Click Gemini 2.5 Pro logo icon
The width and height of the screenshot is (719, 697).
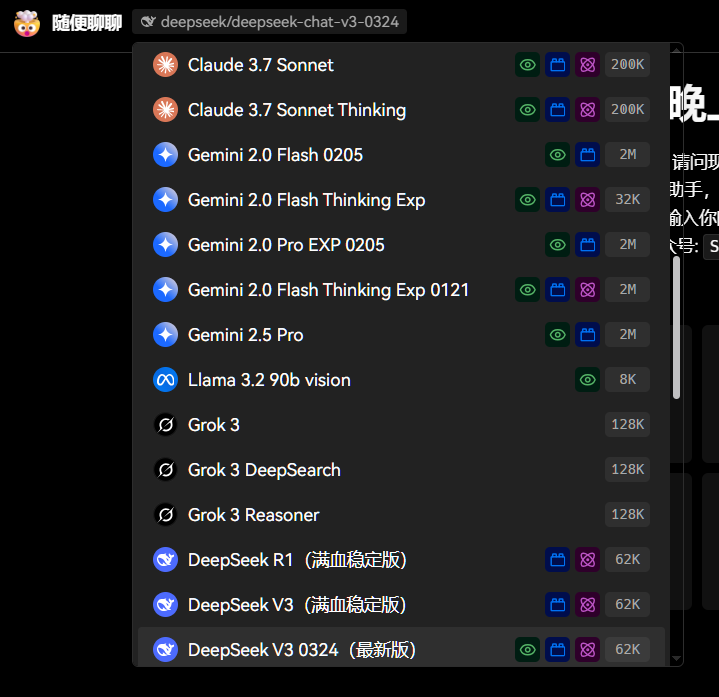[x=166, y=334]
